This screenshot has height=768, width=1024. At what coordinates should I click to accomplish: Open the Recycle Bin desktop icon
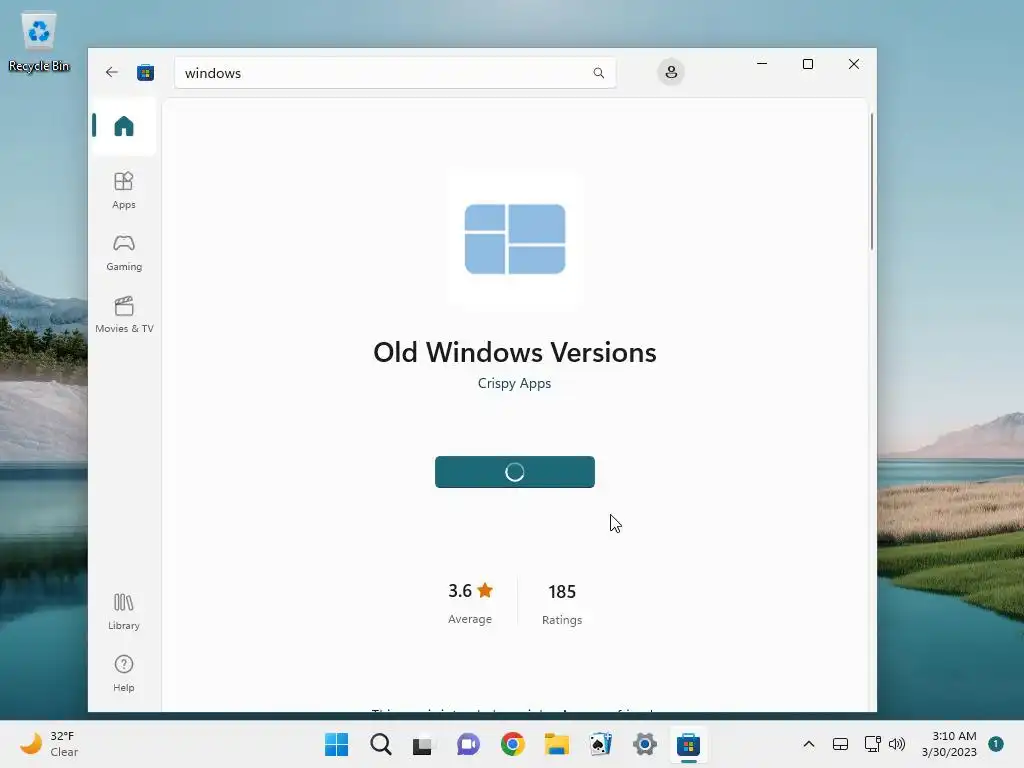pos(39,42)
